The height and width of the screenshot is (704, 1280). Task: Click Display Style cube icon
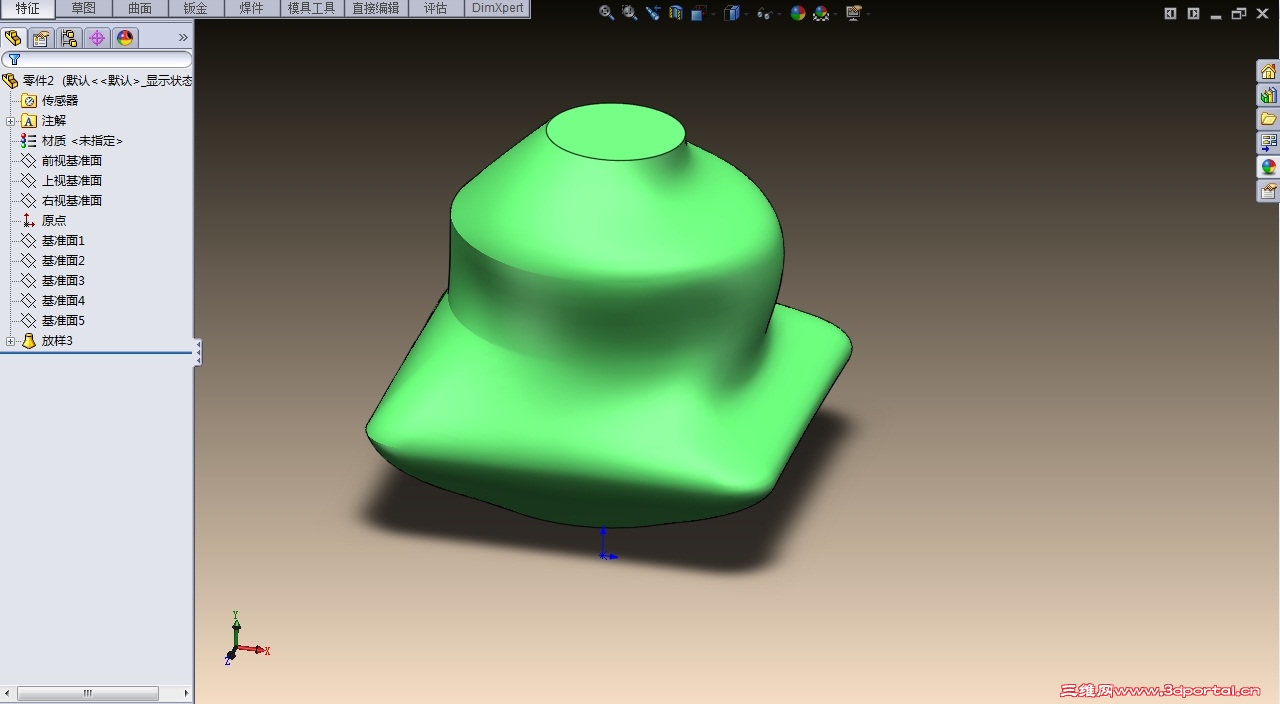[x=732, y=13]
